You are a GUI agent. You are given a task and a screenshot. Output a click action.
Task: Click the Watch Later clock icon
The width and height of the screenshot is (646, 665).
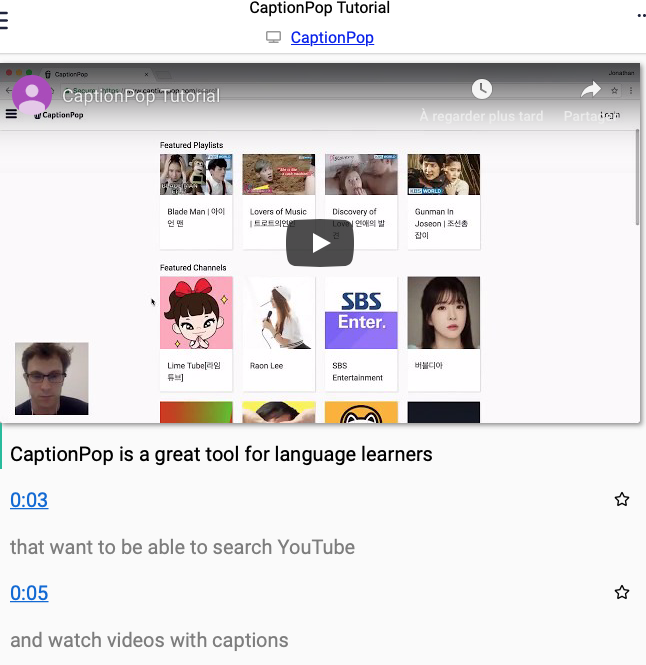point(482,89)
